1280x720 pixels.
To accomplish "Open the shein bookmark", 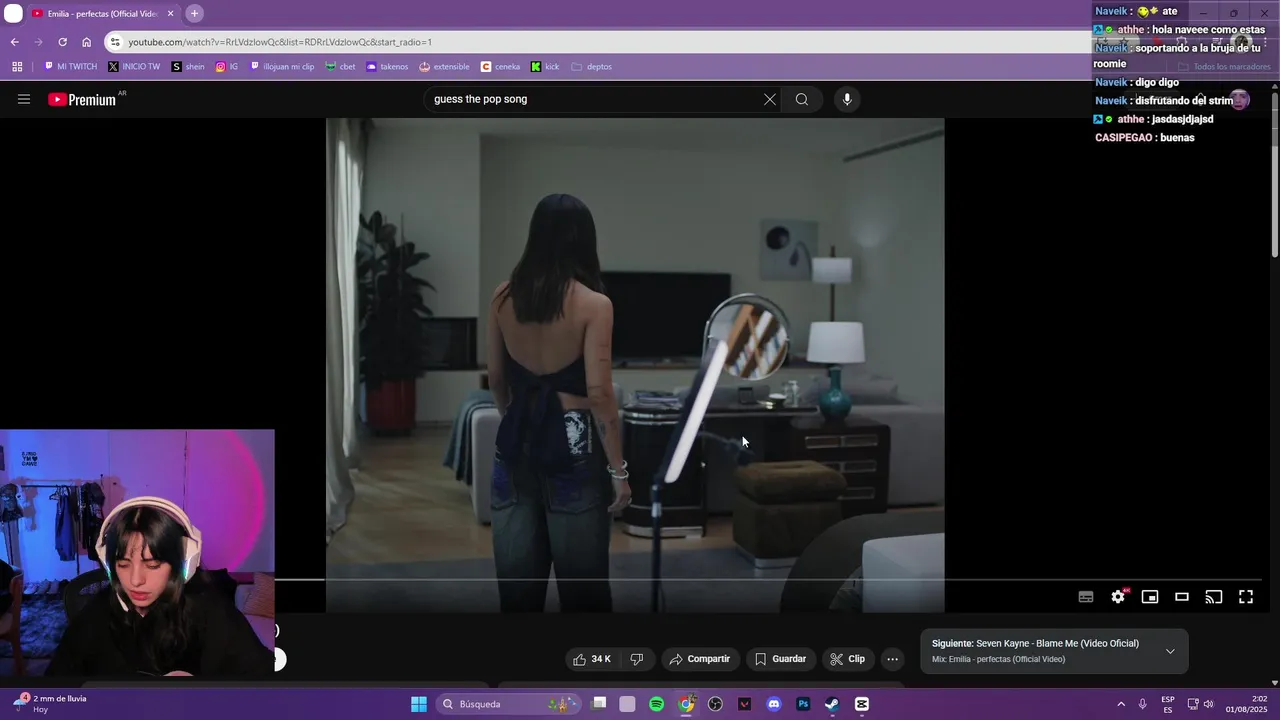I will click(188, 67).
